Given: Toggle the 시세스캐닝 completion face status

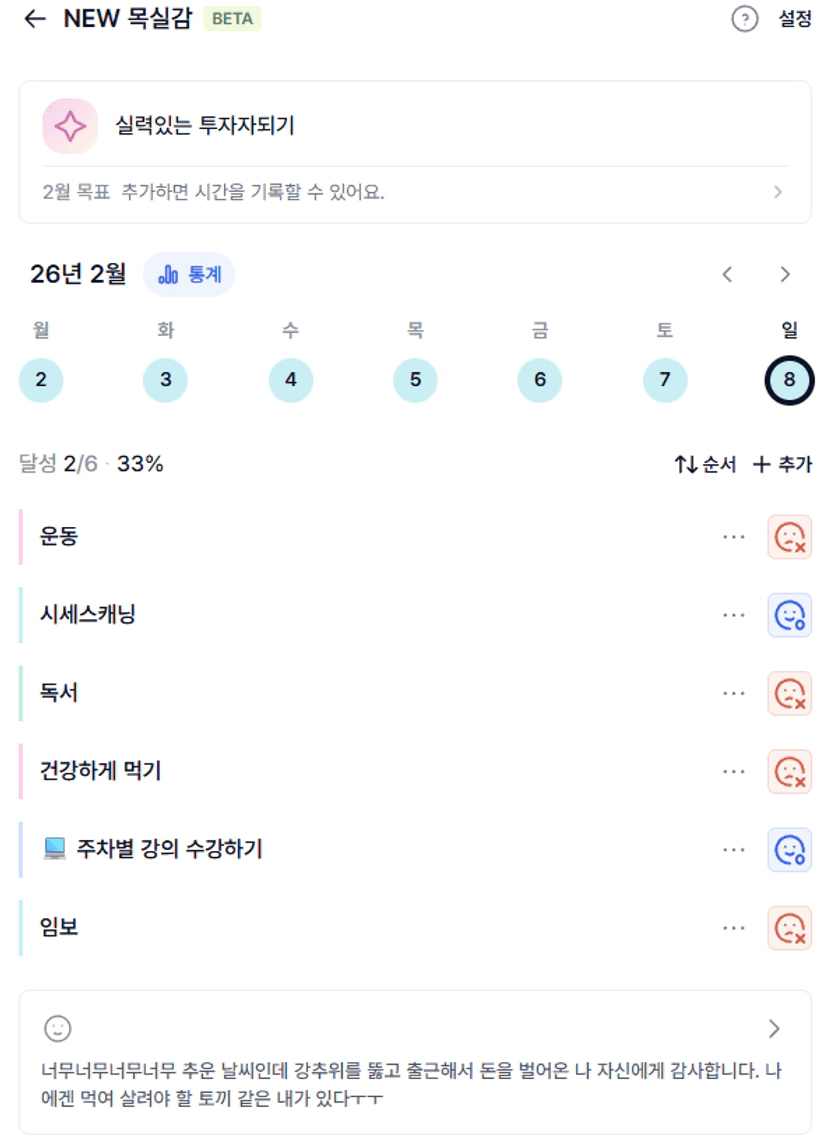Looking at the screenshot, I should 789,615.
